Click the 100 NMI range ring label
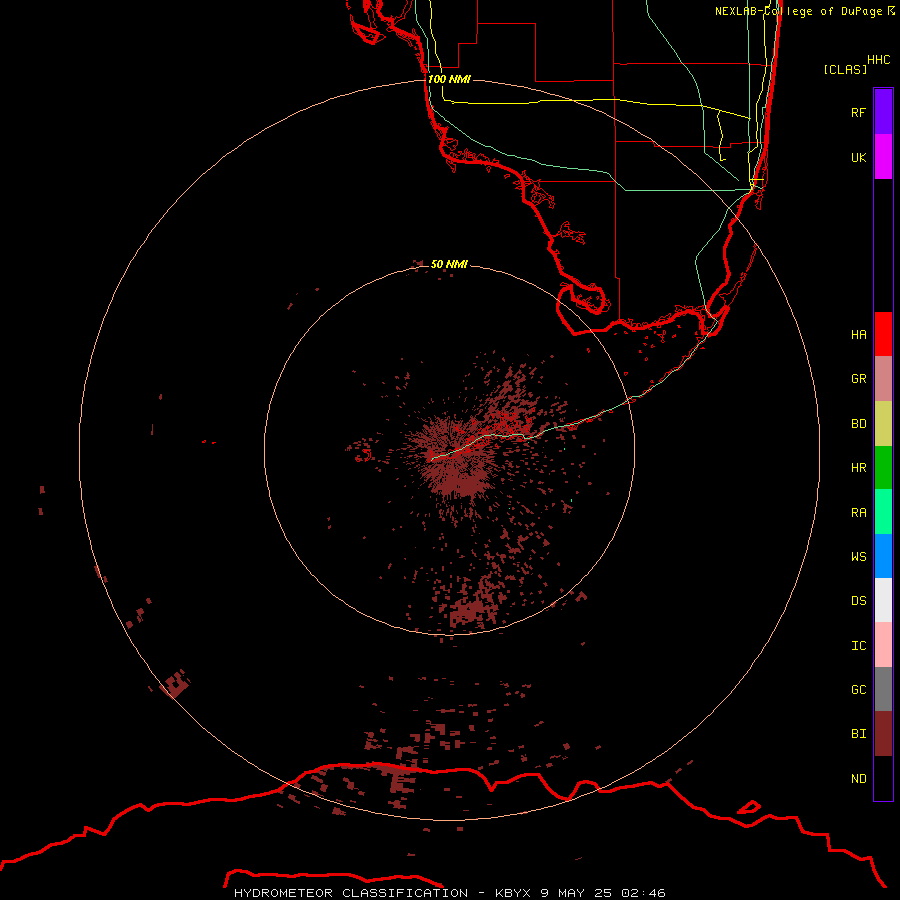 tap(449, 79)
